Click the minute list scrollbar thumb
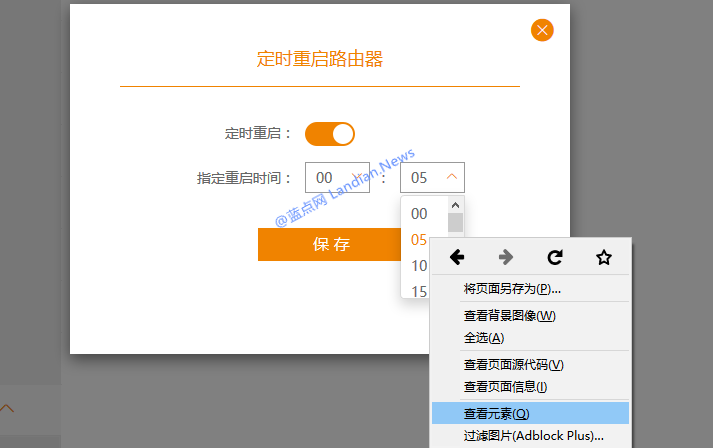The width and height of the screenshot is (713, 448). click(455, 223)
